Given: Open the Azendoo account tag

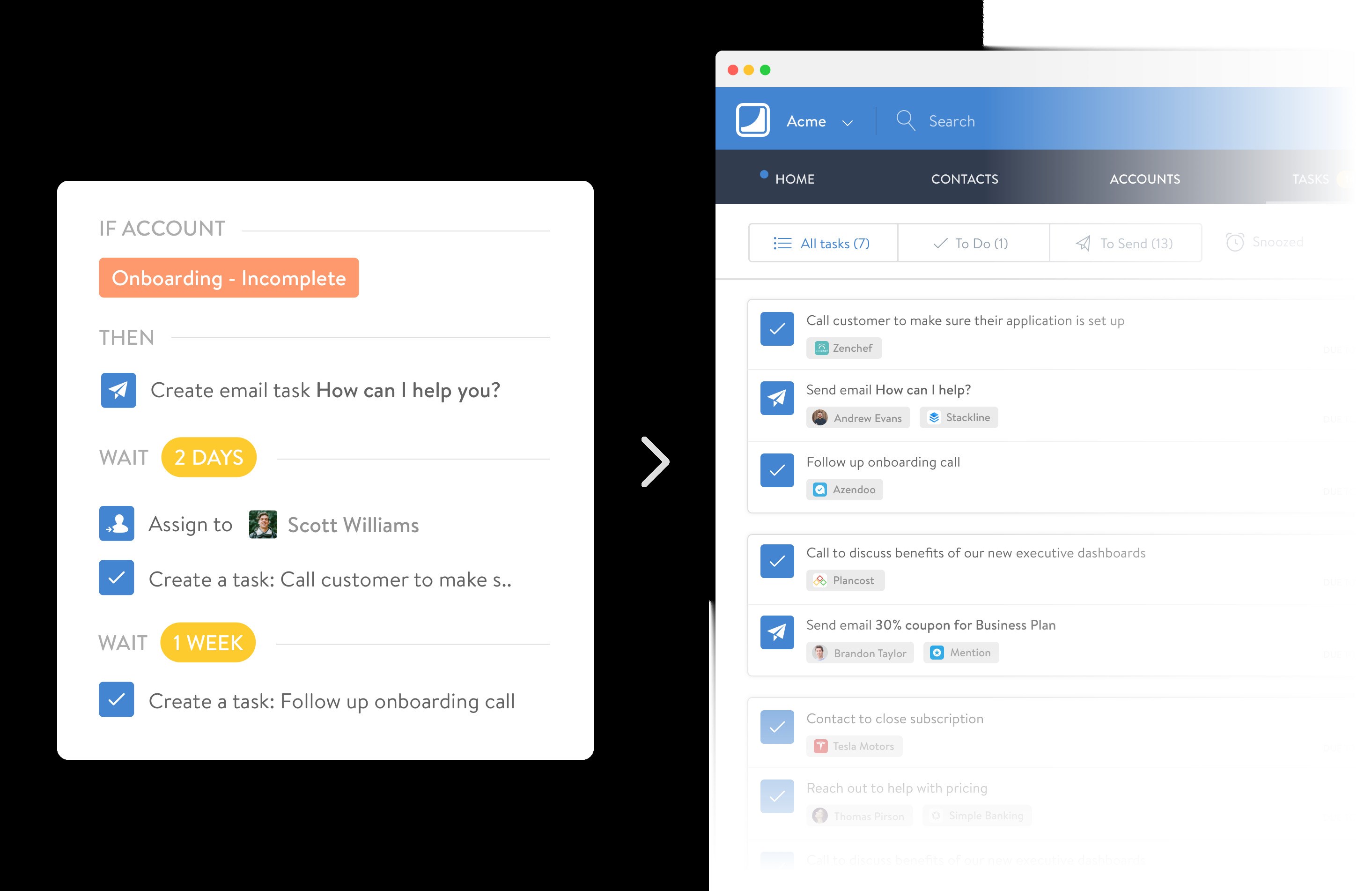Looking at the screenshot, I should [x=844, y=490].
